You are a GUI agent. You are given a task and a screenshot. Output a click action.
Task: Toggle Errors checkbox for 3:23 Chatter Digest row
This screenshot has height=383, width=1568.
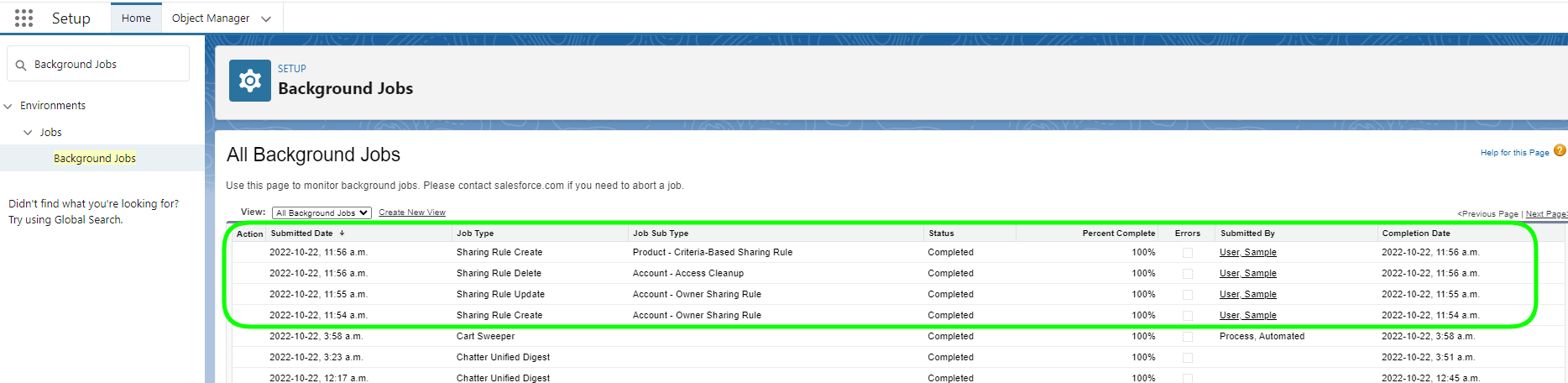coord(1188,358)
